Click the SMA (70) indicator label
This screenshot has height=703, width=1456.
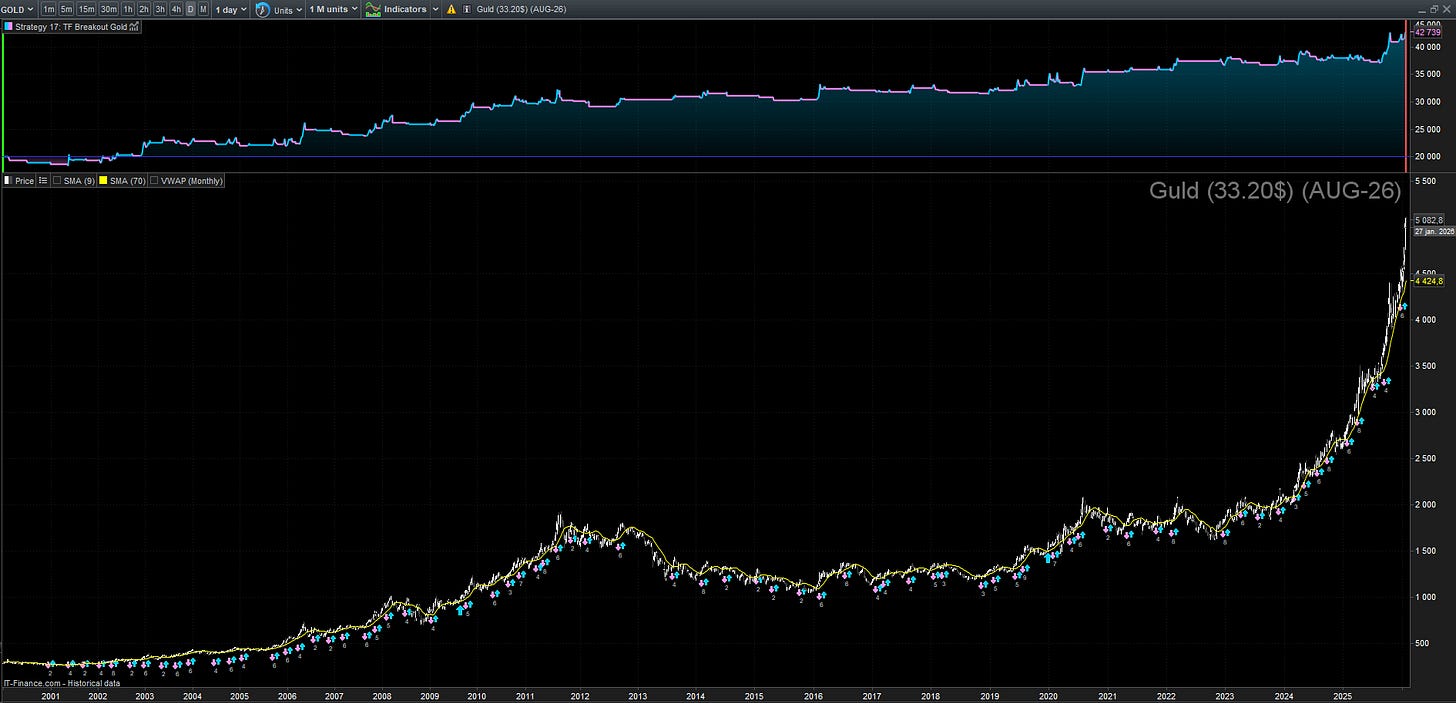[x=128, y=181]
